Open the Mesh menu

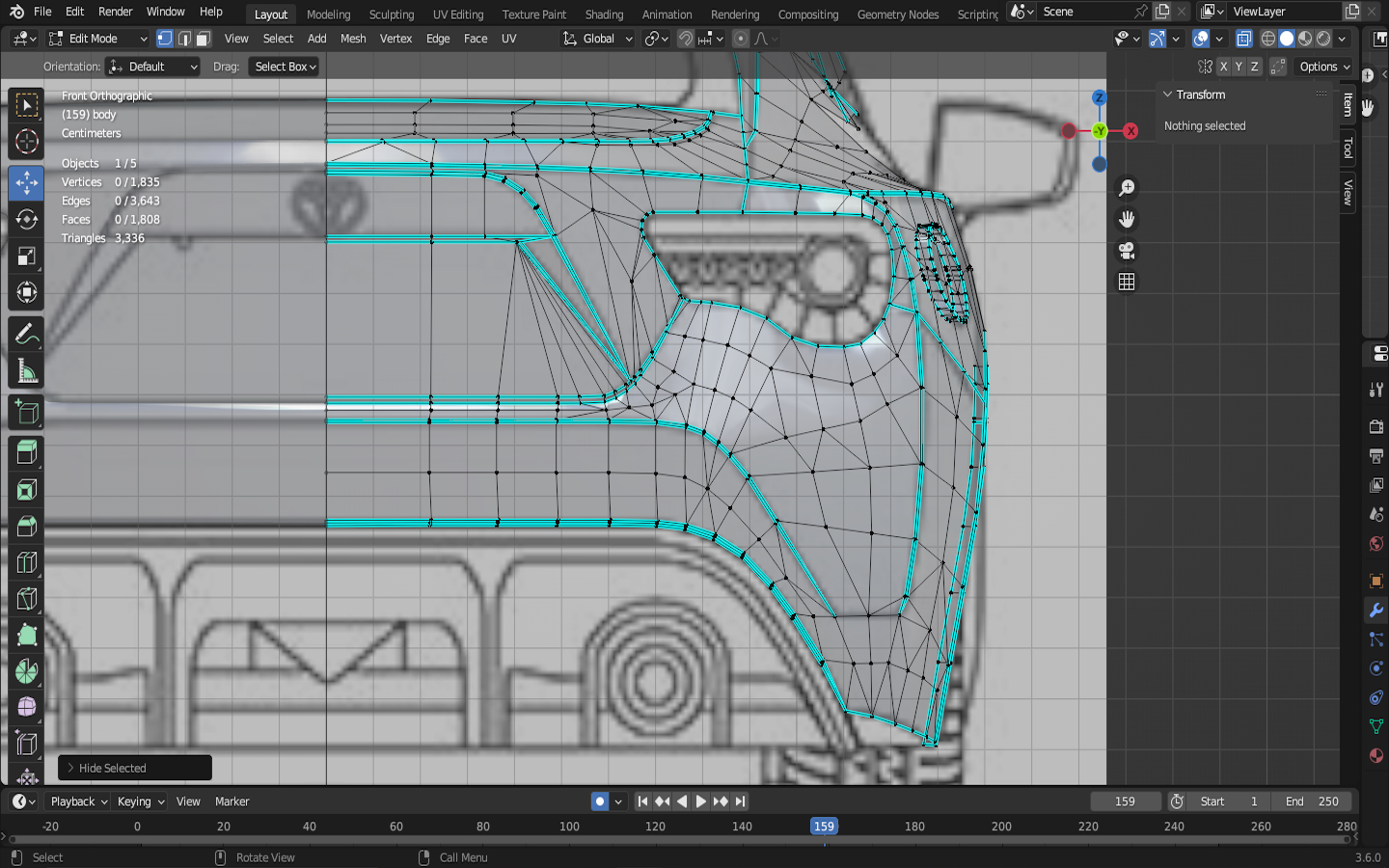click(353, 39)
